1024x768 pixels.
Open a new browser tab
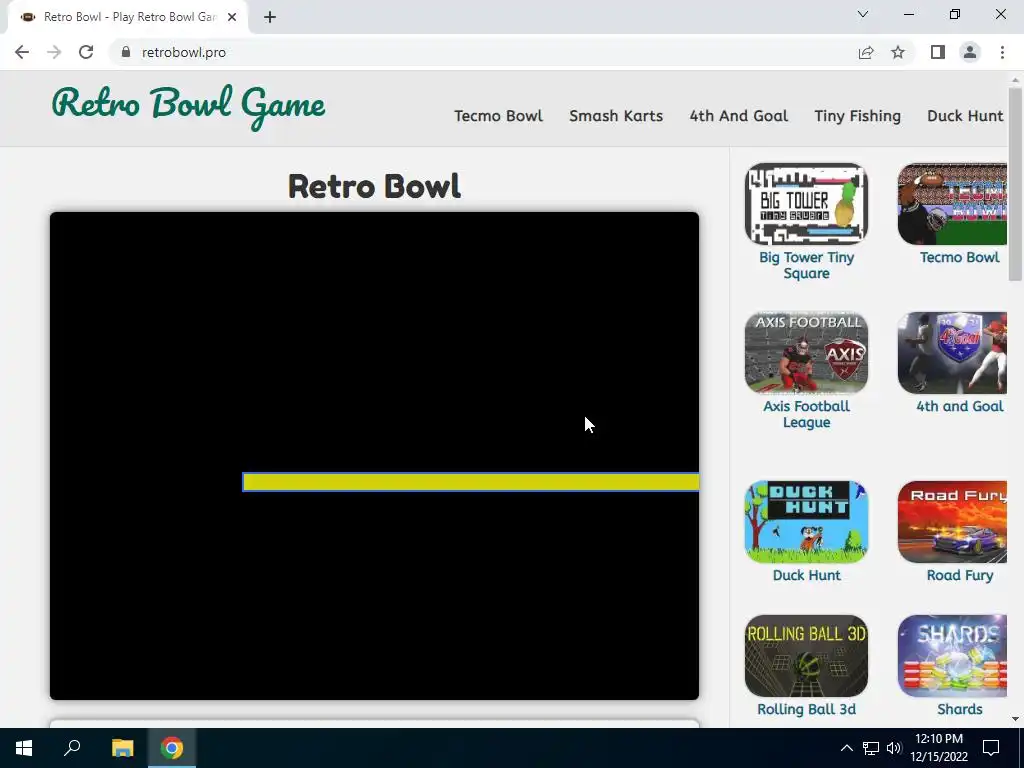tap(270, 17)
